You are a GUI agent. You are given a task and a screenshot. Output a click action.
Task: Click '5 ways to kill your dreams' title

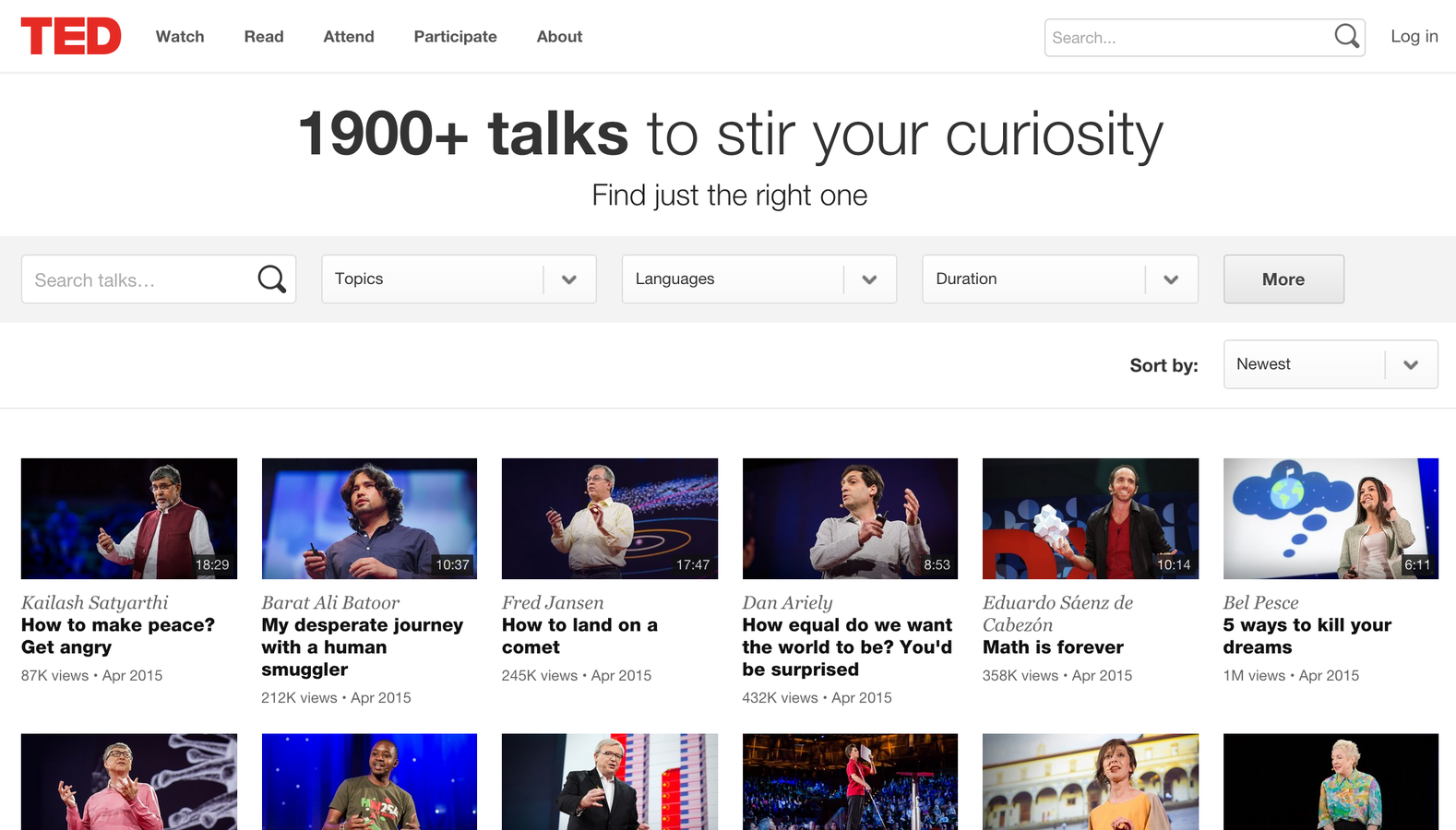(1307, 636)
